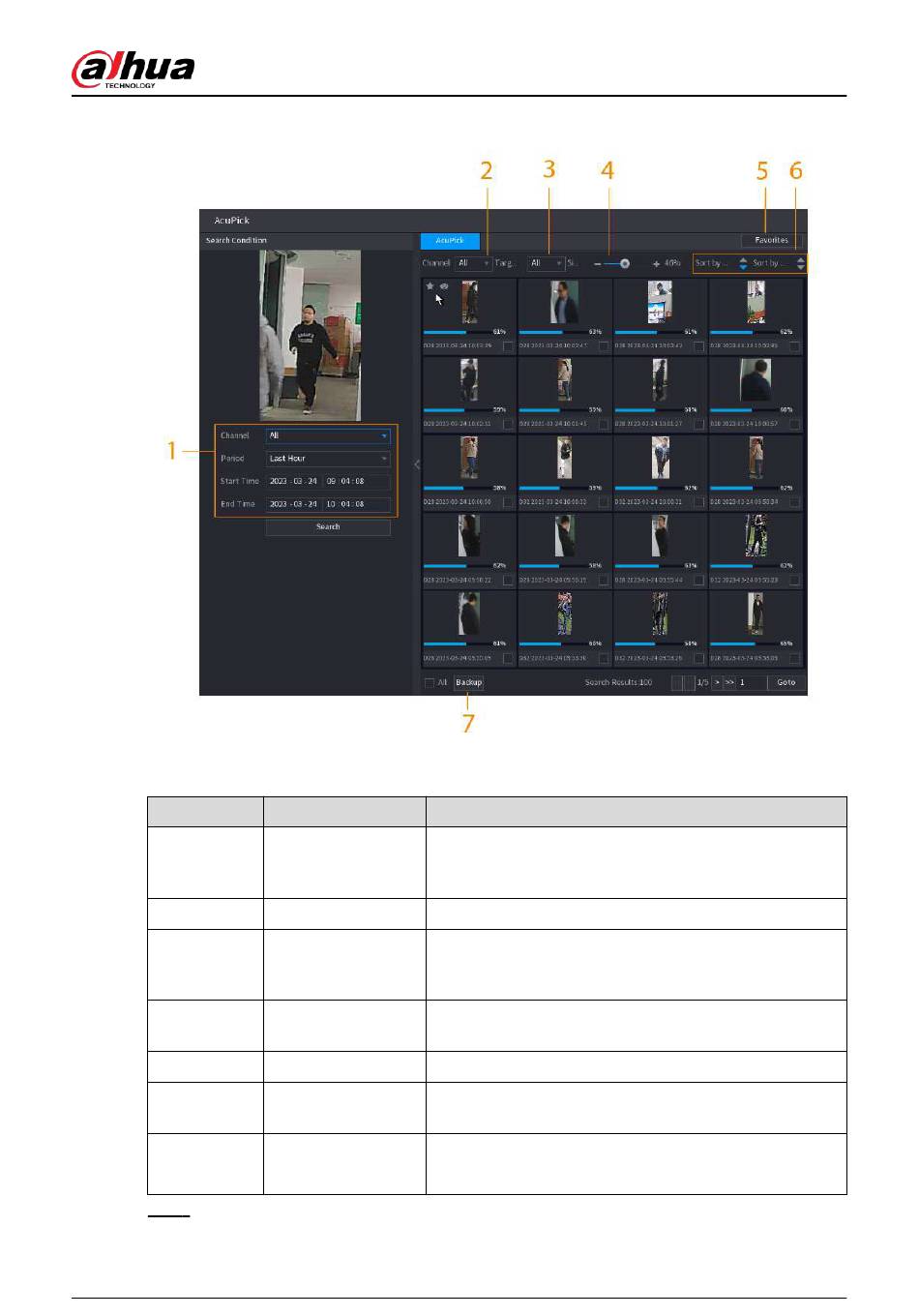Click the Search Results:100 text
Viewport: 919px width, 1316px height.
click(618, 683)
